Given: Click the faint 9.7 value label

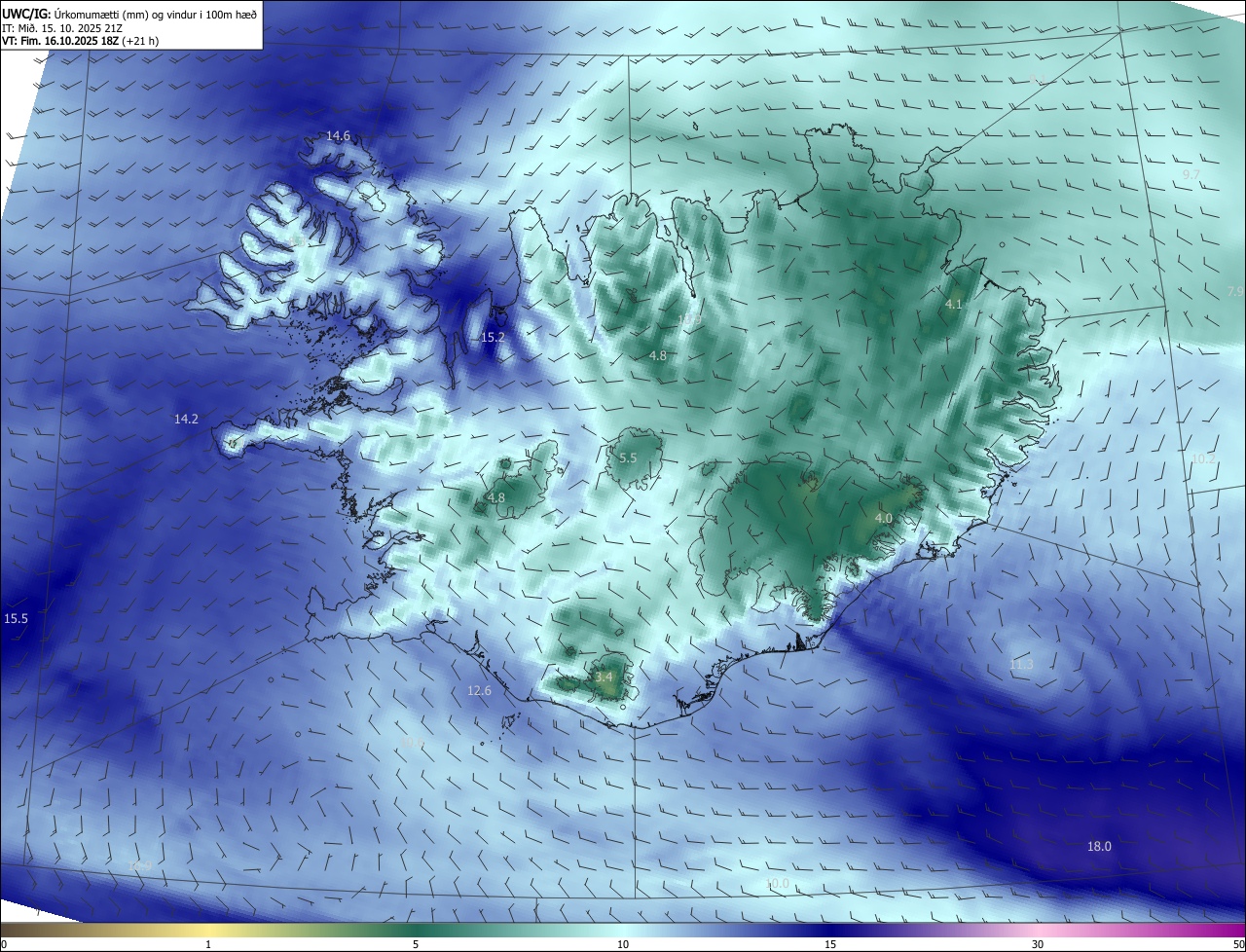Looking at the screenshot, I should tap(1191, 174).
